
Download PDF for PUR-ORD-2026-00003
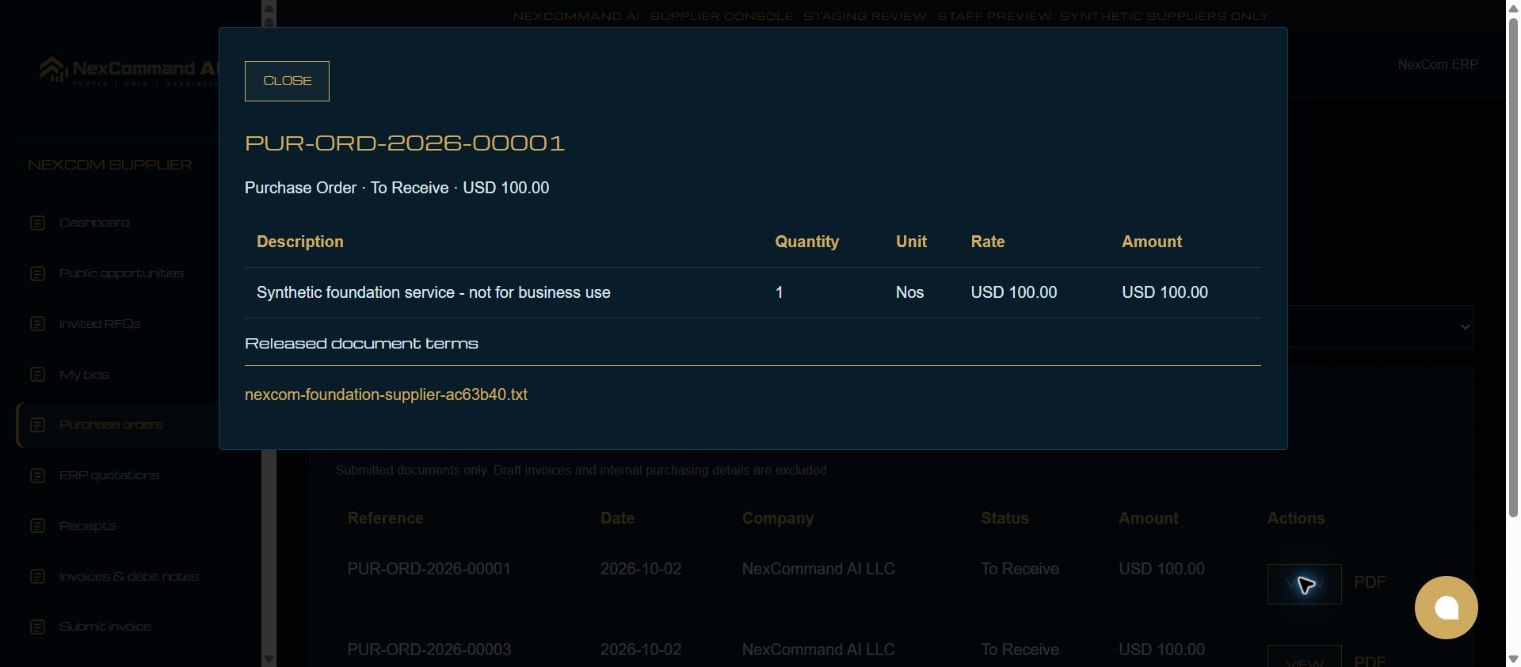pos(1369,661)
